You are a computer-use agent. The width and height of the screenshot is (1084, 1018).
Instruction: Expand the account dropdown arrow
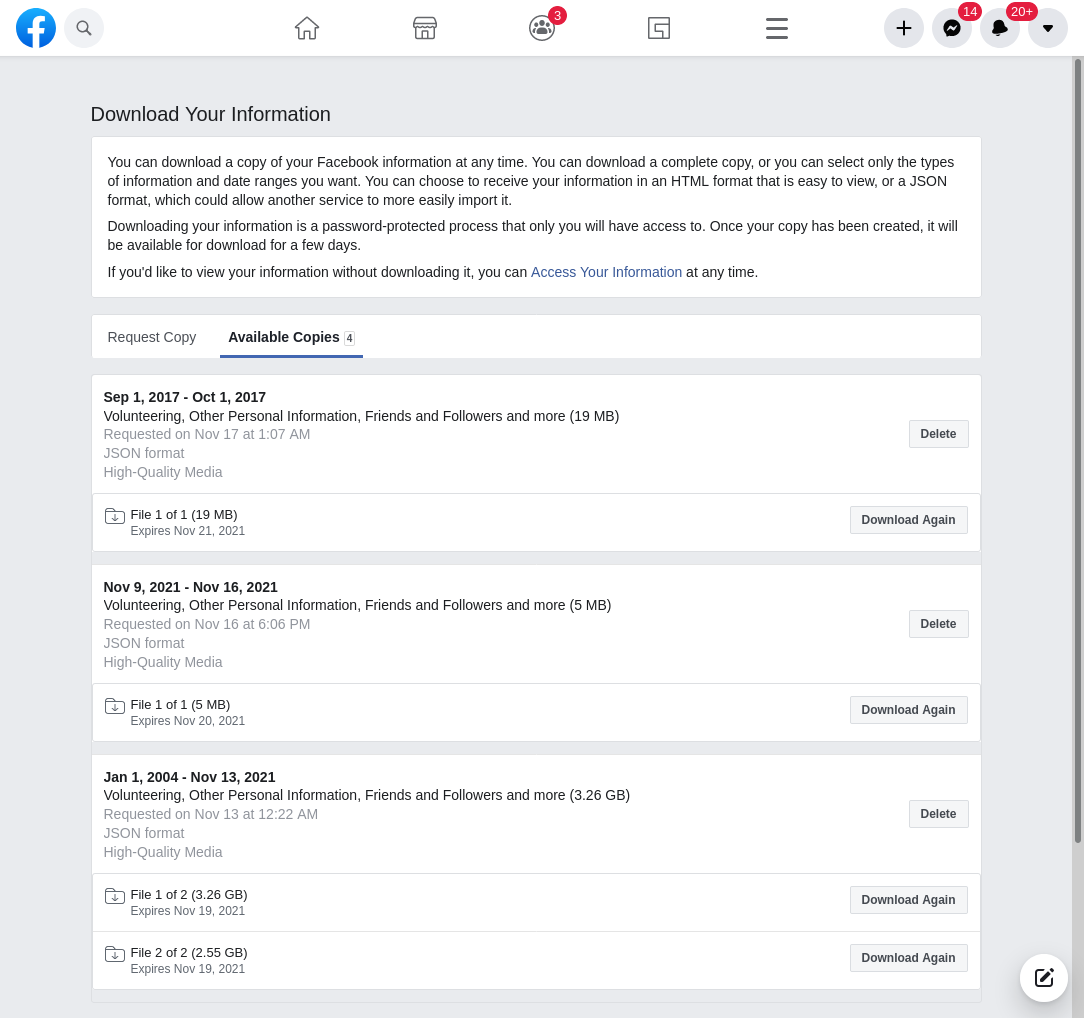coord(1048,28)
